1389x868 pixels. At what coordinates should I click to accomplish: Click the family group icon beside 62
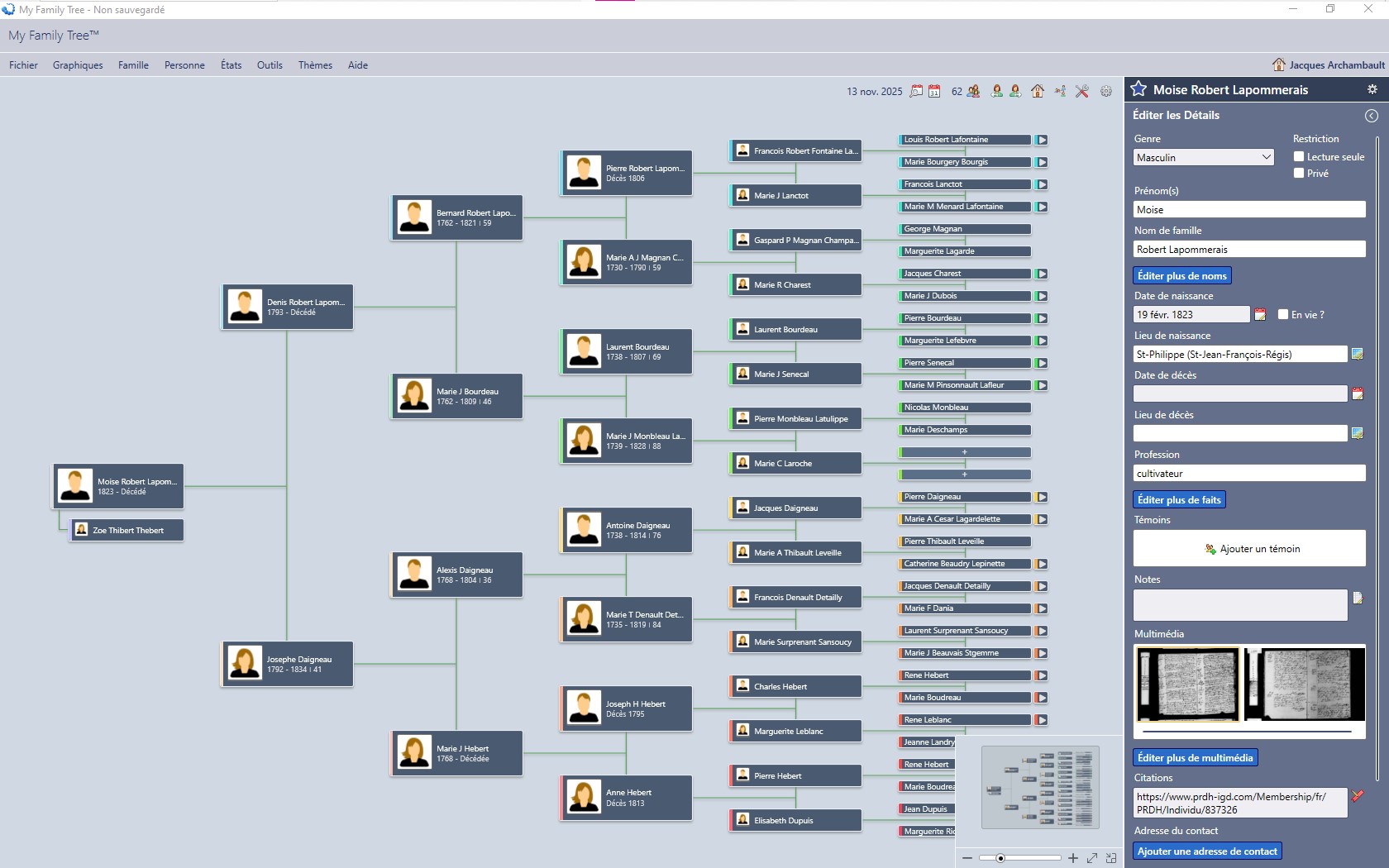[974, 91]
